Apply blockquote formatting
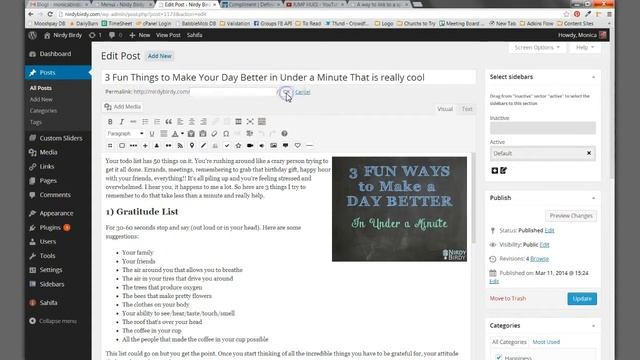640x360 pixels. (x=168, y=122)
